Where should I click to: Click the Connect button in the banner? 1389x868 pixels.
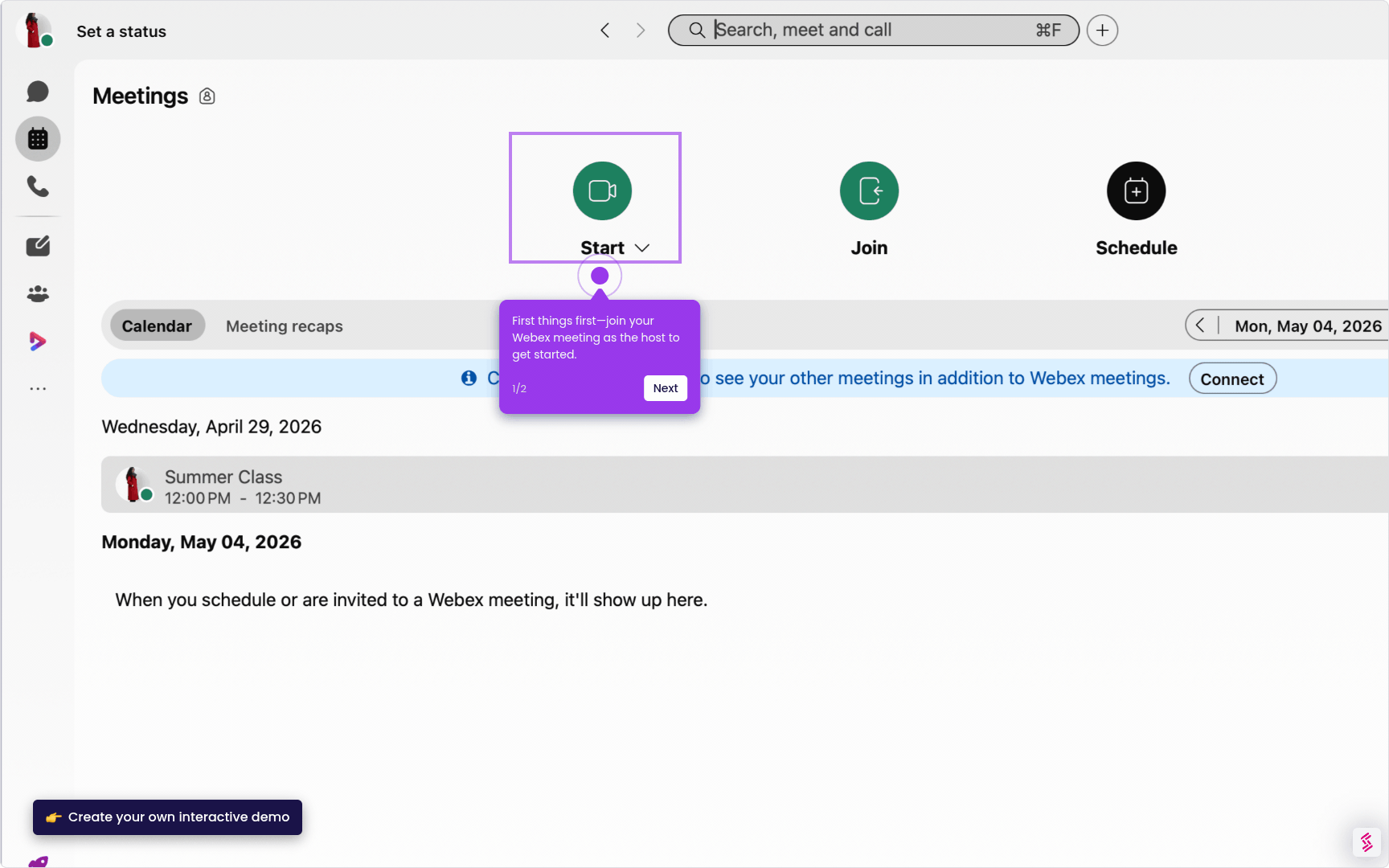pos(1232,379)
